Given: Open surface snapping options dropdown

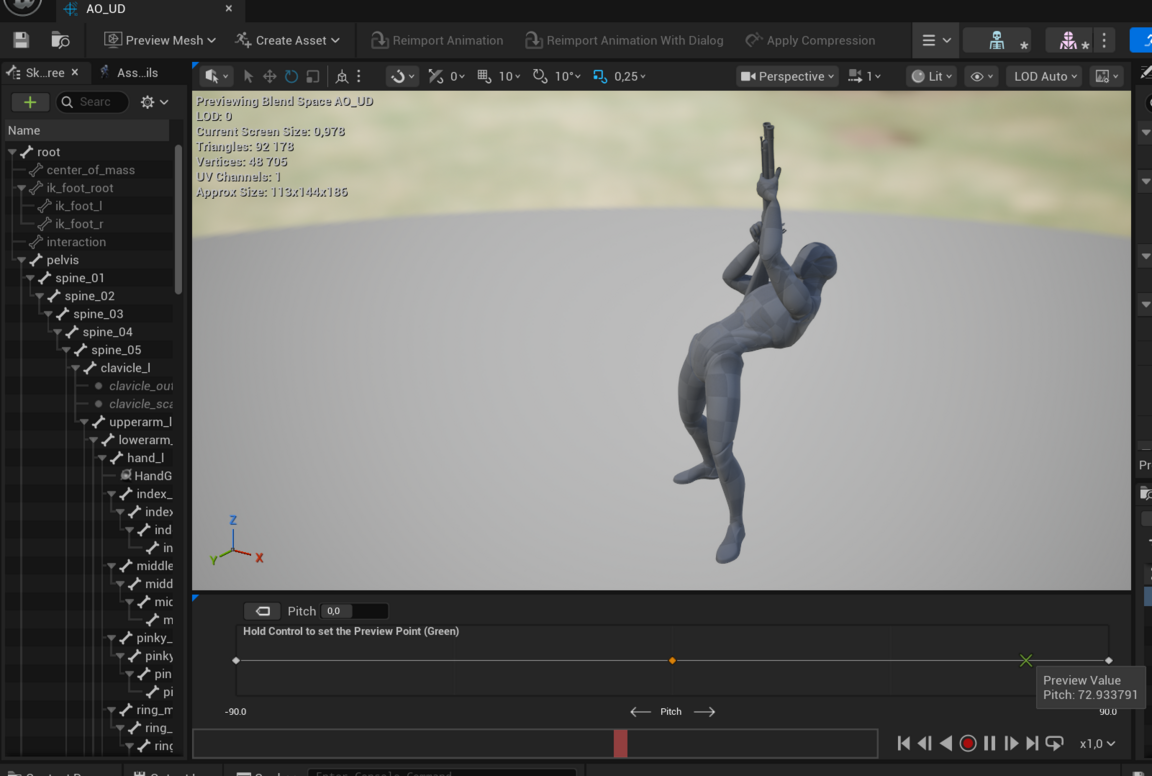Looking at the screenshot, I should (402, 76).
